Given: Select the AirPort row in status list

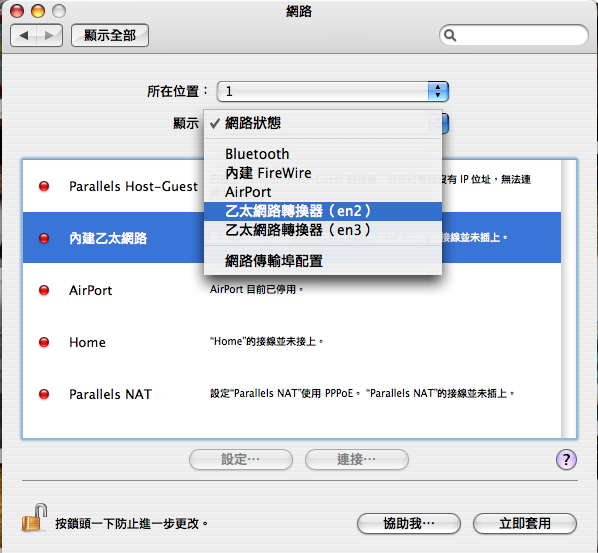Looking at the screenshot, I should tap(292, 290).
